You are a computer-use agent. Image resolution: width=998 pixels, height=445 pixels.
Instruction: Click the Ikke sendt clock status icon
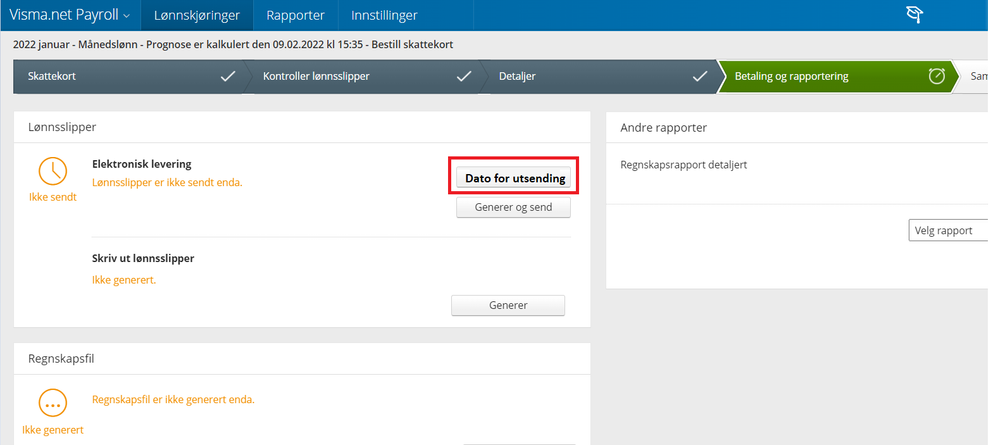point(53,171)
